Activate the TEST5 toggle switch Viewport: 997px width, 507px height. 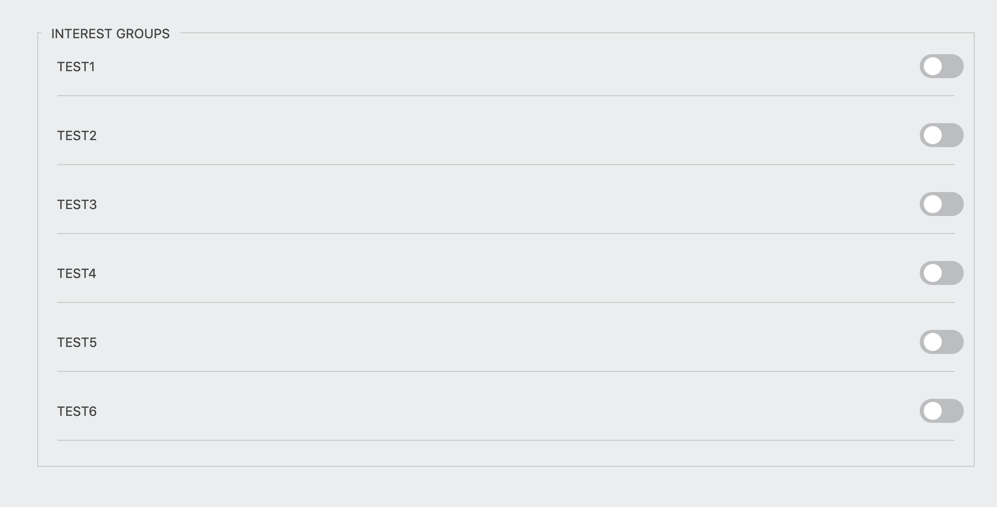941,342
